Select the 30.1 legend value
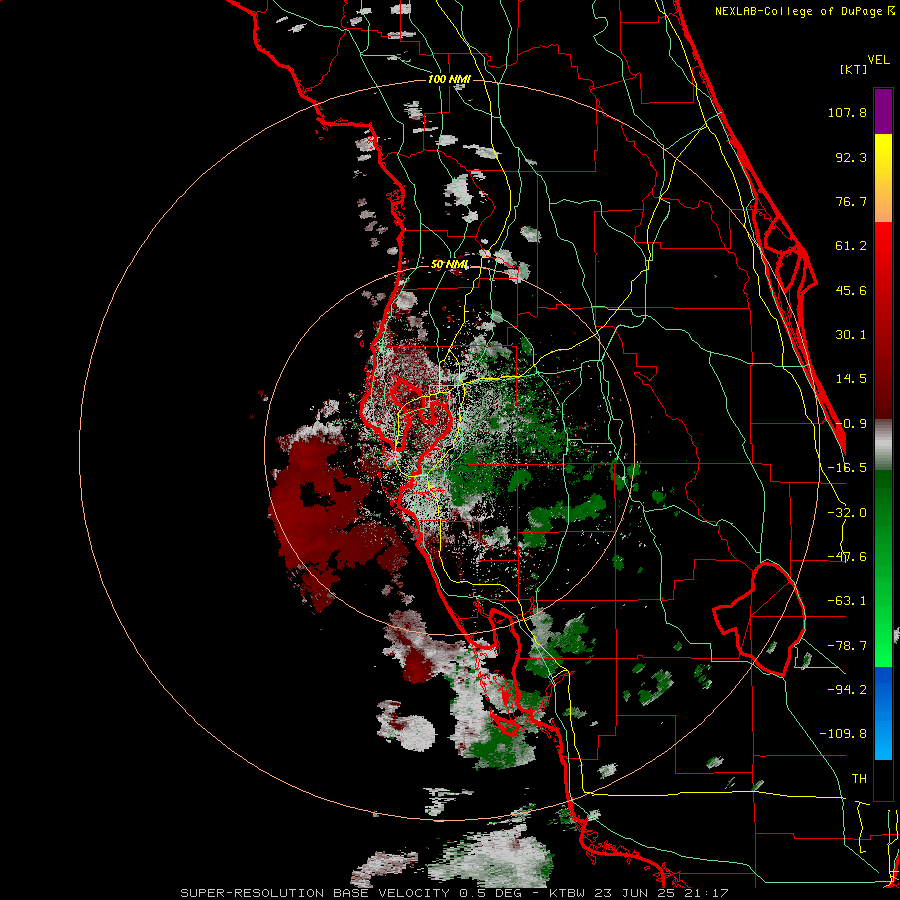Image resolution: width=900 pixels, height=900 pixels. click(851, 335)
